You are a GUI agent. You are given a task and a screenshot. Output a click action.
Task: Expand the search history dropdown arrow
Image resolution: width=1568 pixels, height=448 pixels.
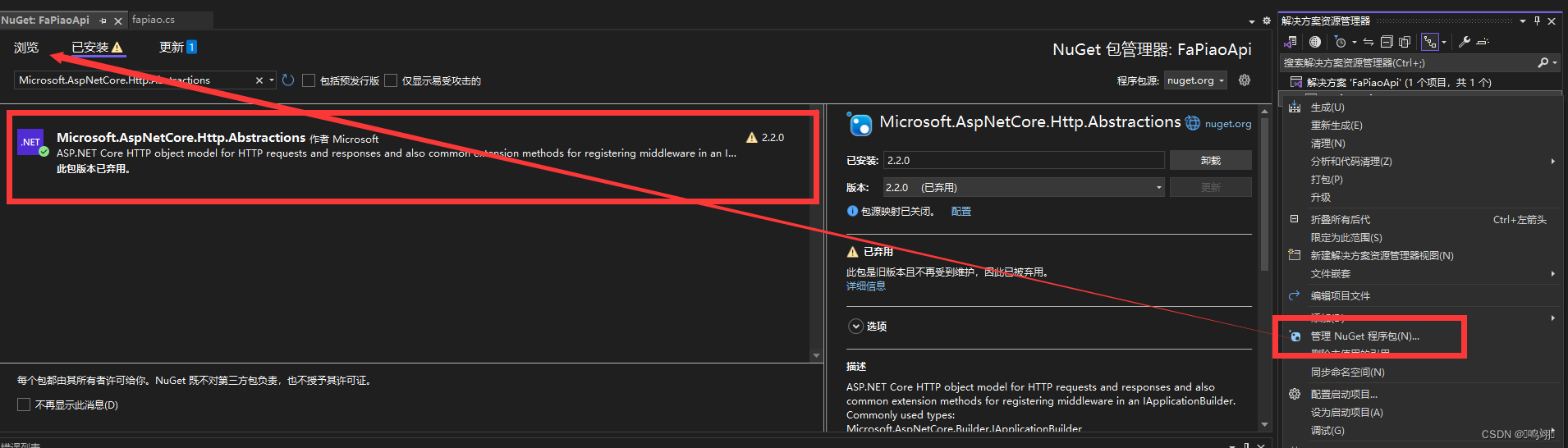click(272, 80)
